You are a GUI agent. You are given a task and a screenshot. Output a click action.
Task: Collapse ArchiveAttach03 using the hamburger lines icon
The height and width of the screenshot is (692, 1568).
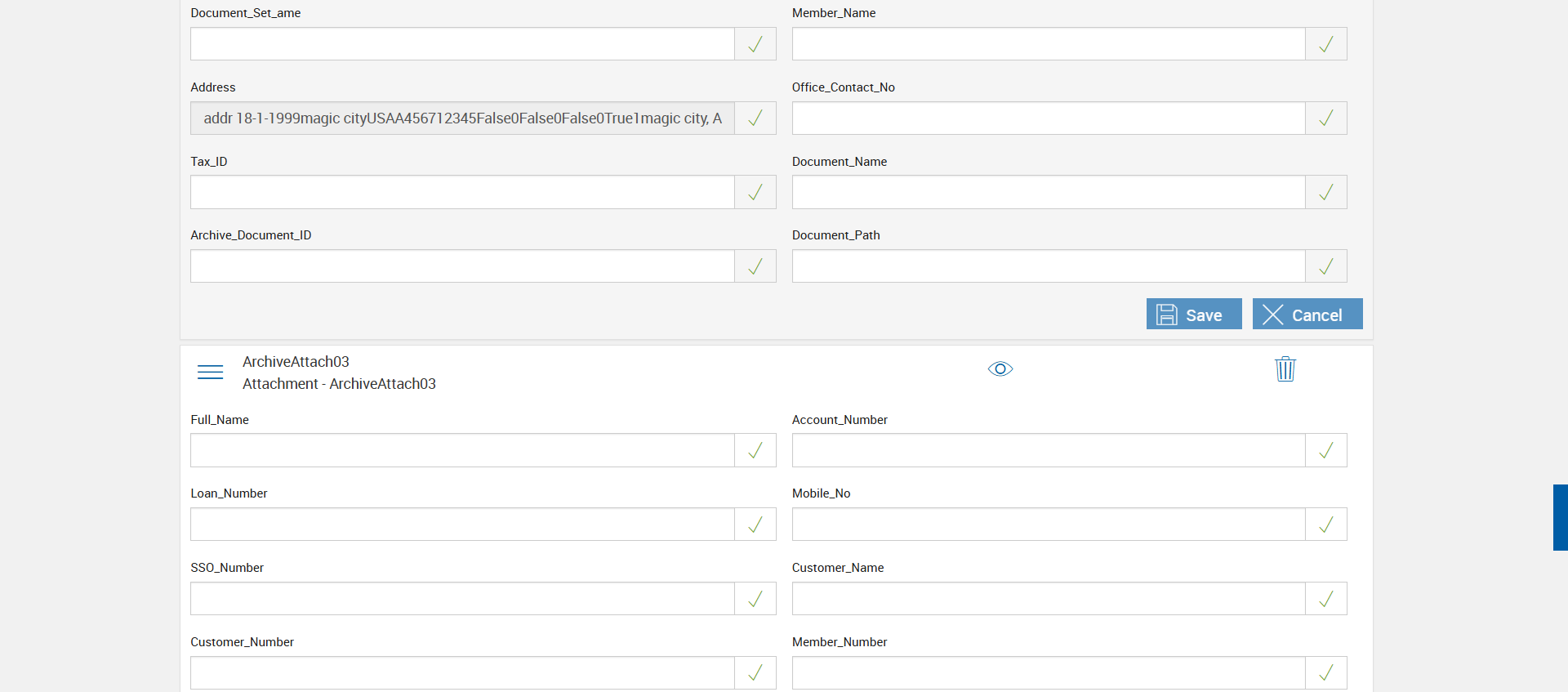(211, 373)
